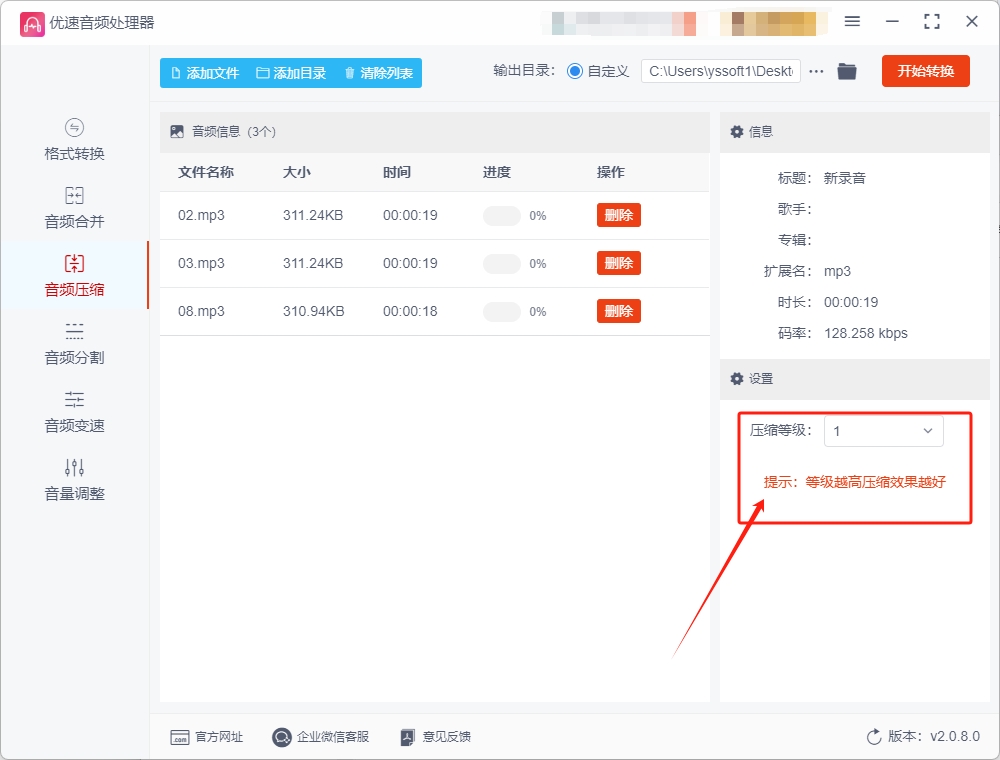Click the 操作 column header
Screen dimensions: 1000x760
click(x=610, y=172)
